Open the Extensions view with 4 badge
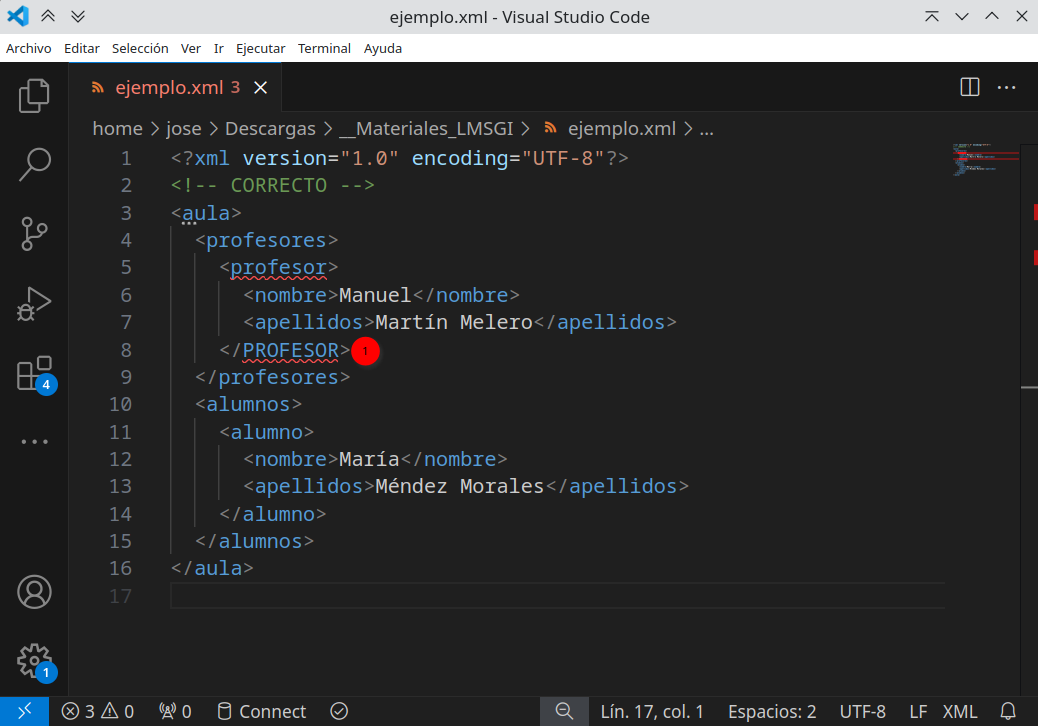Viewport: 1038px width, 726px height. 36,375
